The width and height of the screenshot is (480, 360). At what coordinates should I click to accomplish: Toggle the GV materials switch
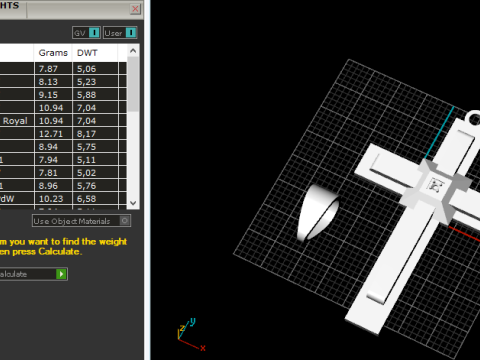click(x=86, y=33)
